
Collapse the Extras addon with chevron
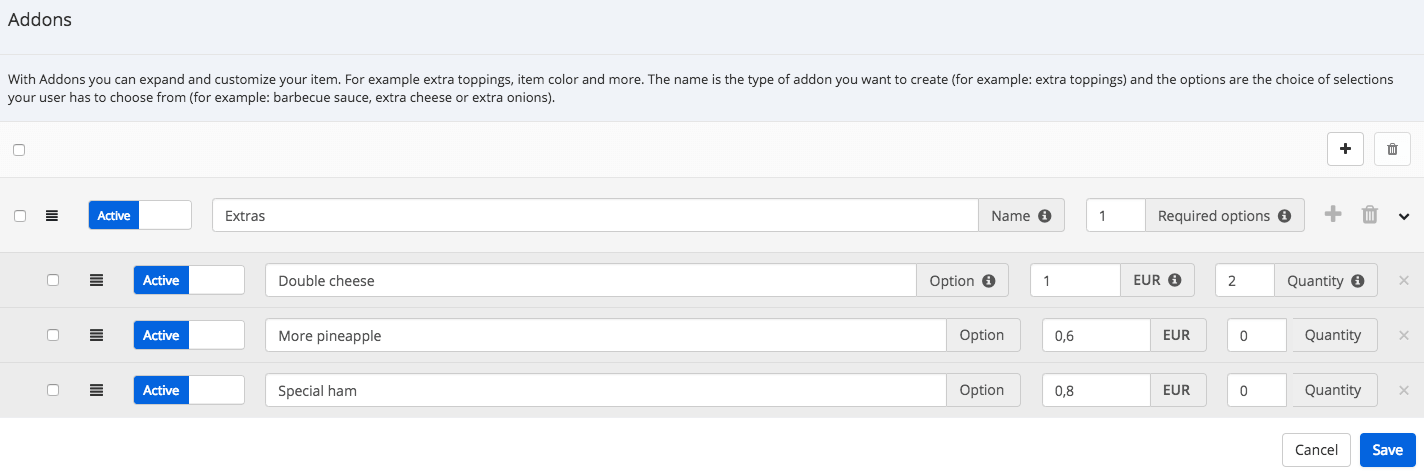tap(1404, 216)
